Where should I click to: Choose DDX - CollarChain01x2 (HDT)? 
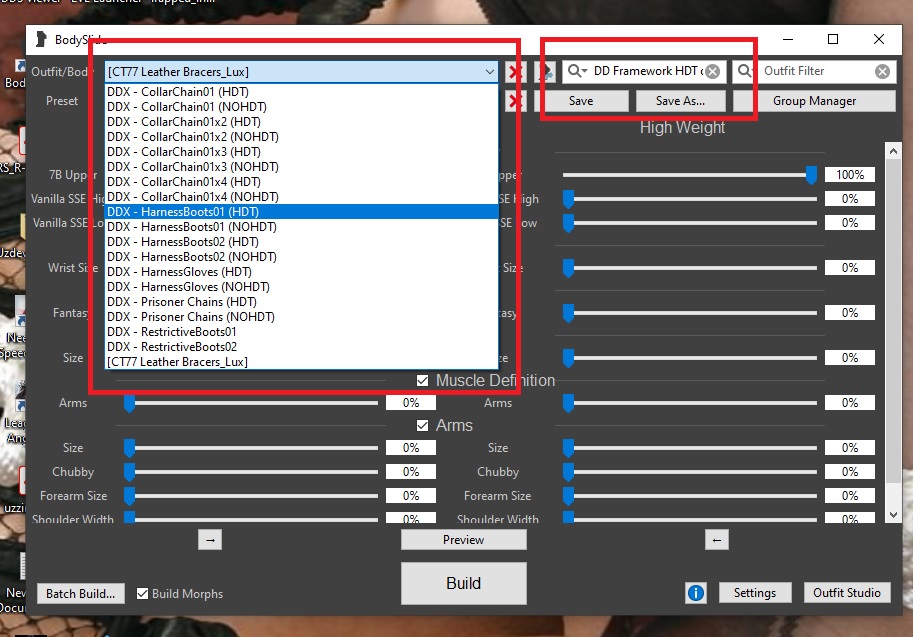[302, 122]
